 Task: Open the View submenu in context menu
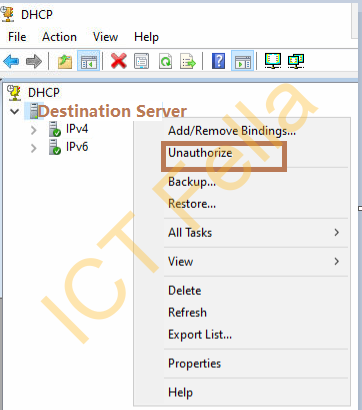click(x=242, y=262)
